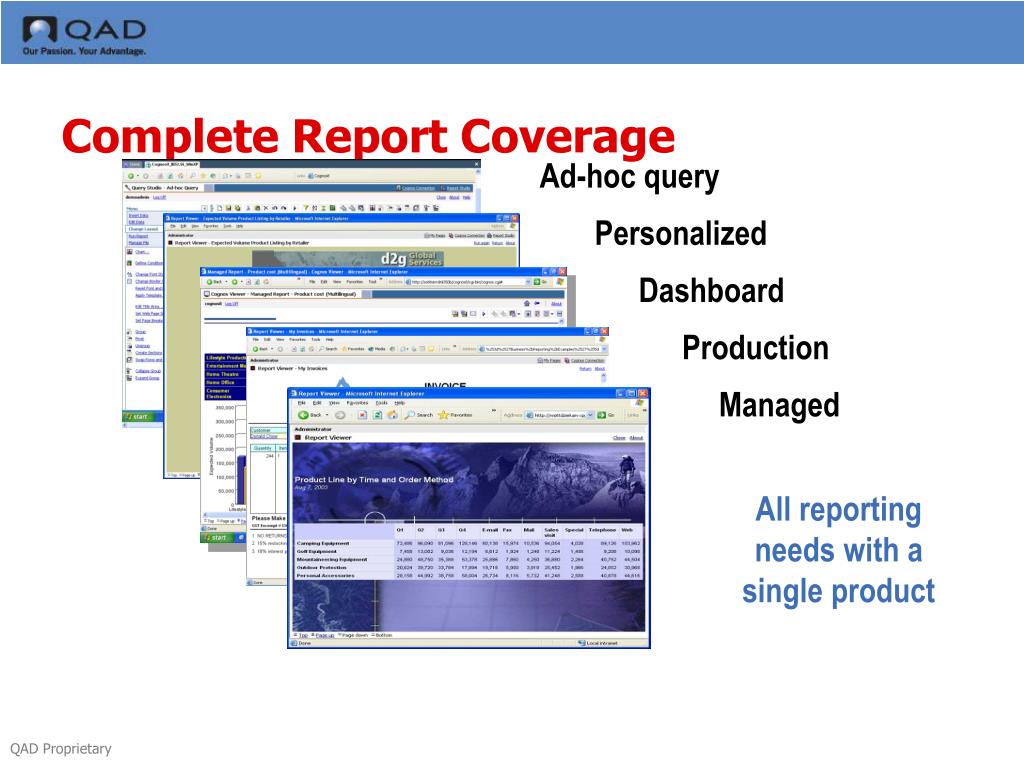1024x768 pixels.
Task: Click Log Off link in Managed Report window
Action: click(x=231, y=304)
